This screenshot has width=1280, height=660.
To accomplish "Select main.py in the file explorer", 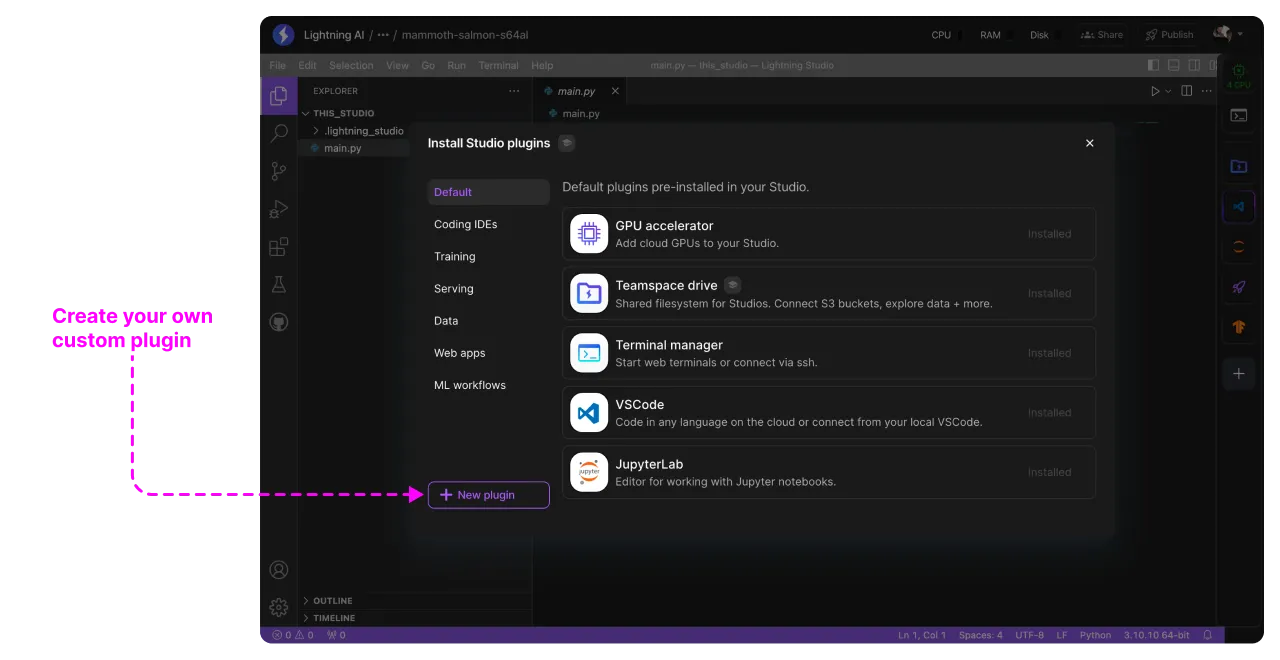I will coord(355,148).
